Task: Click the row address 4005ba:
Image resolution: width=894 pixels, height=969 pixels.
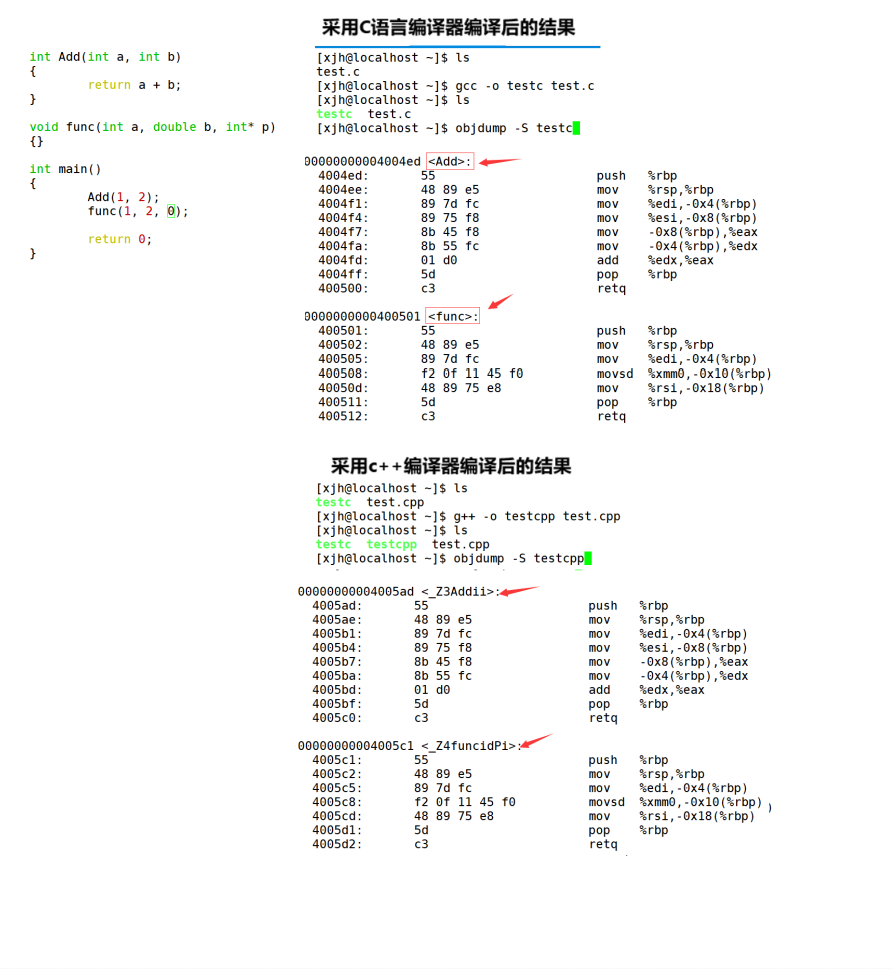Action: pyautogui.click(x=337, y=676)
